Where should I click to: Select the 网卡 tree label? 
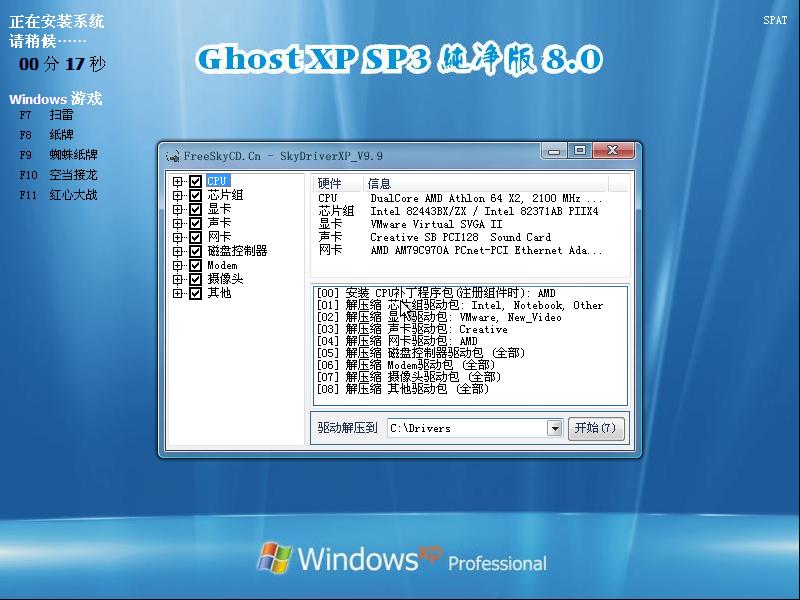(219, 237)
